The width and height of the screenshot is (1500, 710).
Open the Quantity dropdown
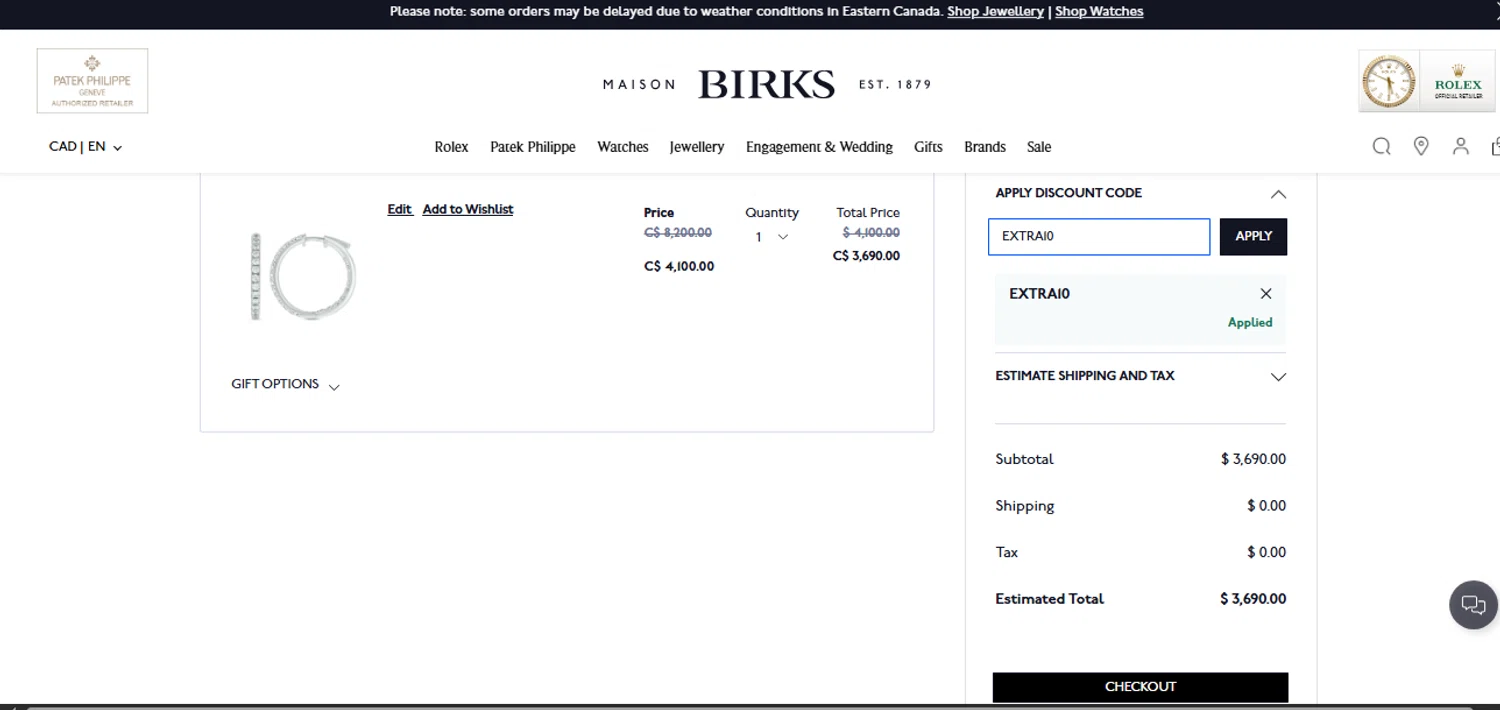point(771,237)
